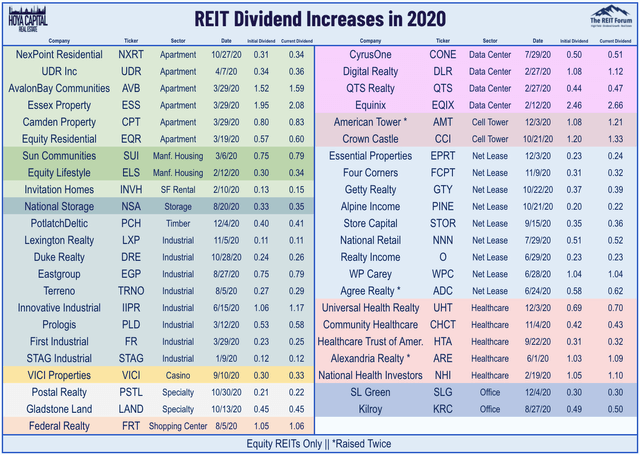Image resolution: width=640 pixels, height=455 pixels.
Task: Select the SL Green company name
Action: 370,393
